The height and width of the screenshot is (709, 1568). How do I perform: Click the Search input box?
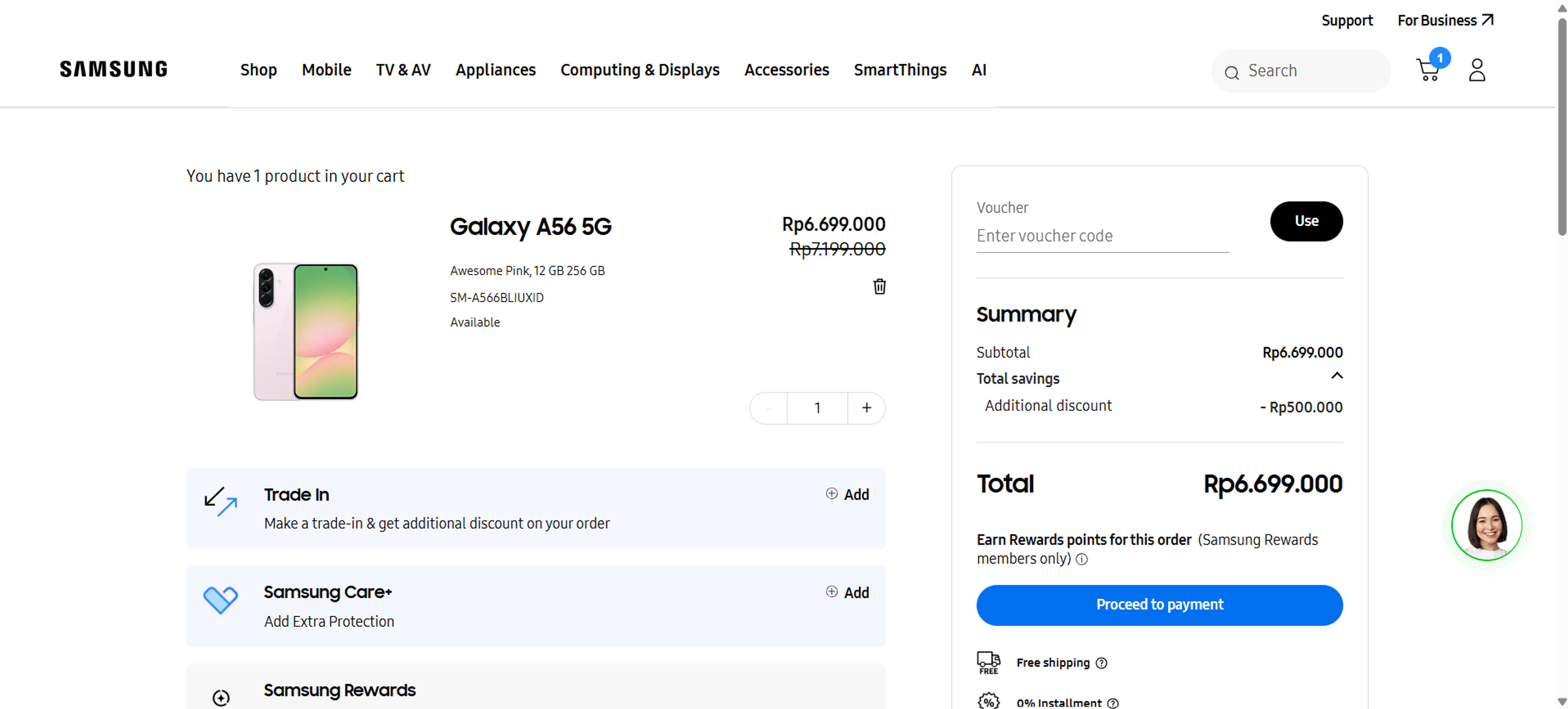[x=1301, y=71]
